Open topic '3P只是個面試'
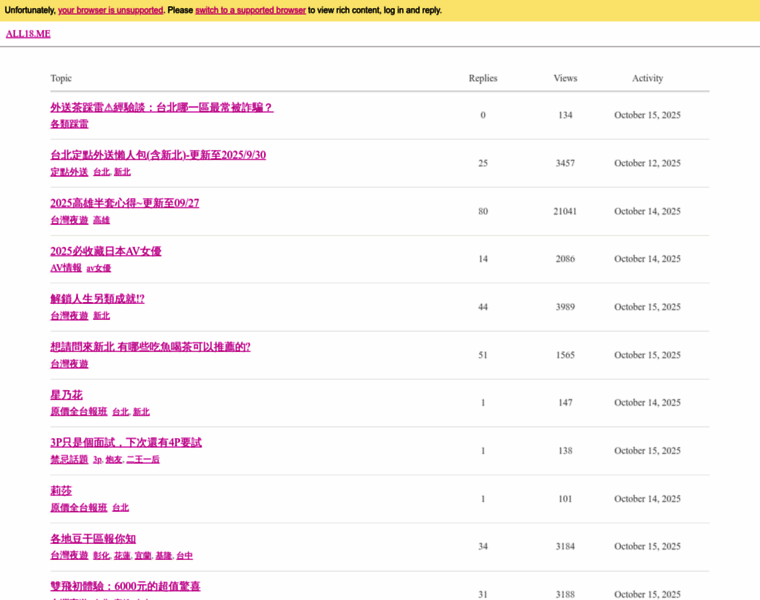The height and width of the screenshot is (600, 760). [125, 442]
